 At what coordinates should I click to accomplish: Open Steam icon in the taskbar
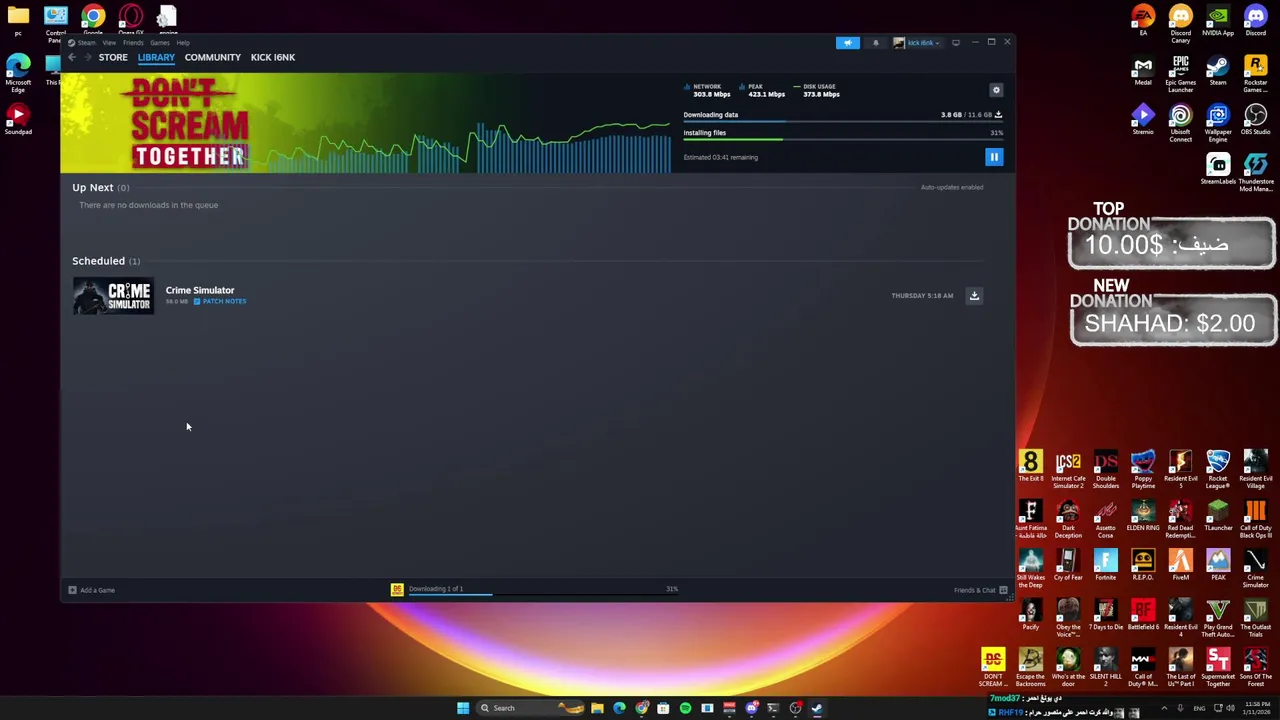(817, 708)
